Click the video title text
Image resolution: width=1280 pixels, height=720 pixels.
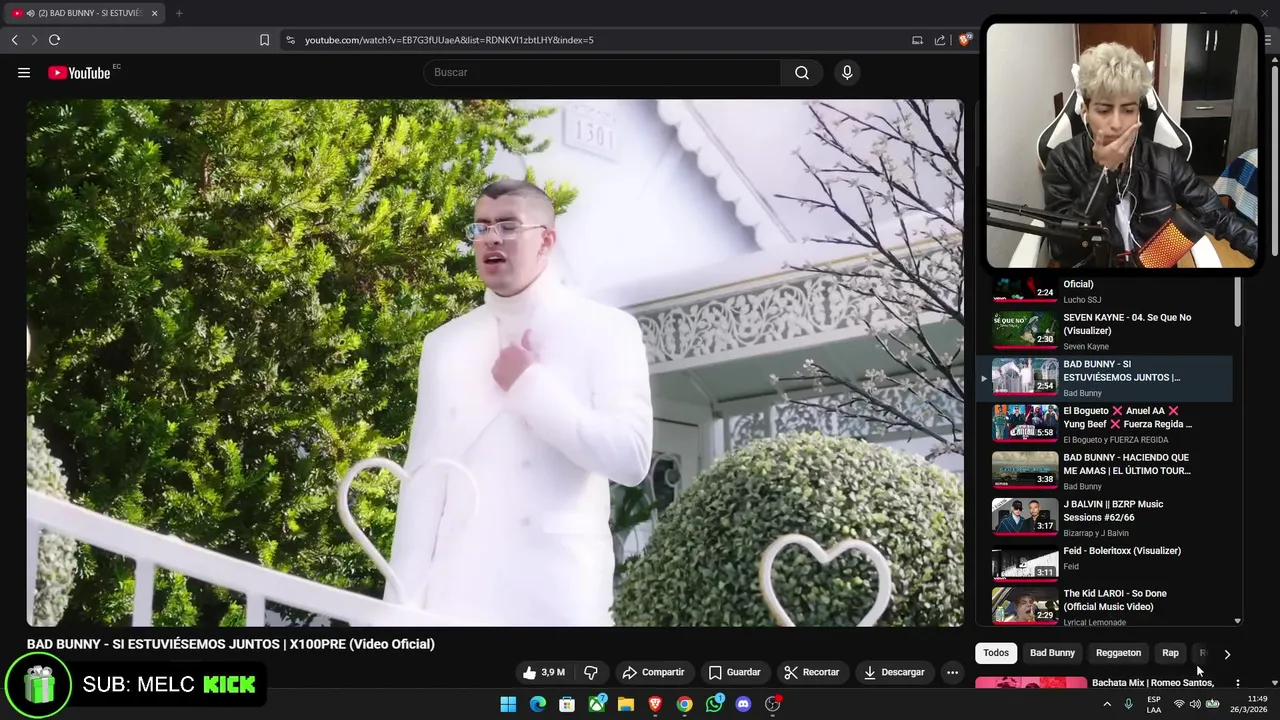point(231,644)
